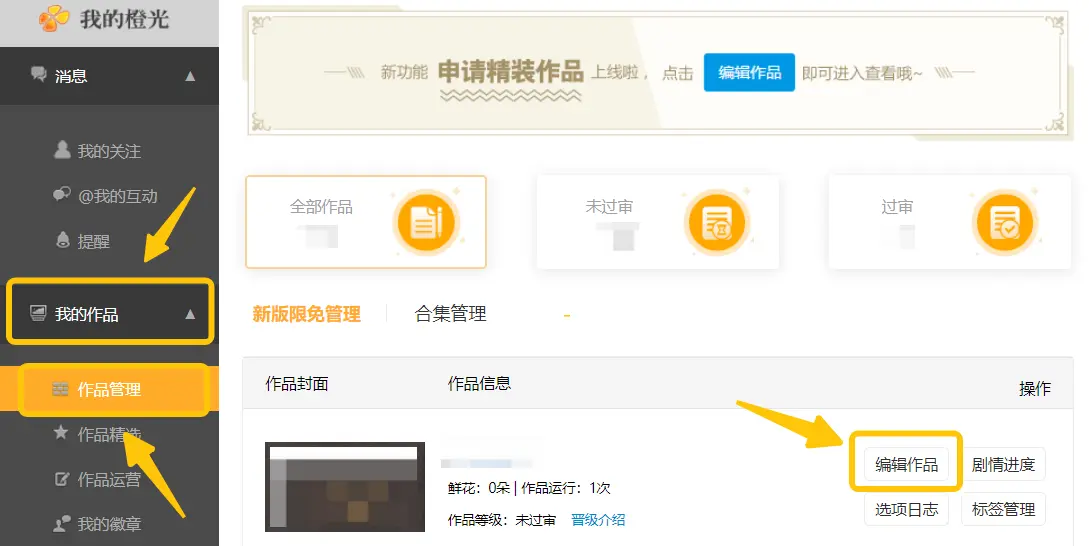Click the 提醒 bell icon

coord(62,240)
